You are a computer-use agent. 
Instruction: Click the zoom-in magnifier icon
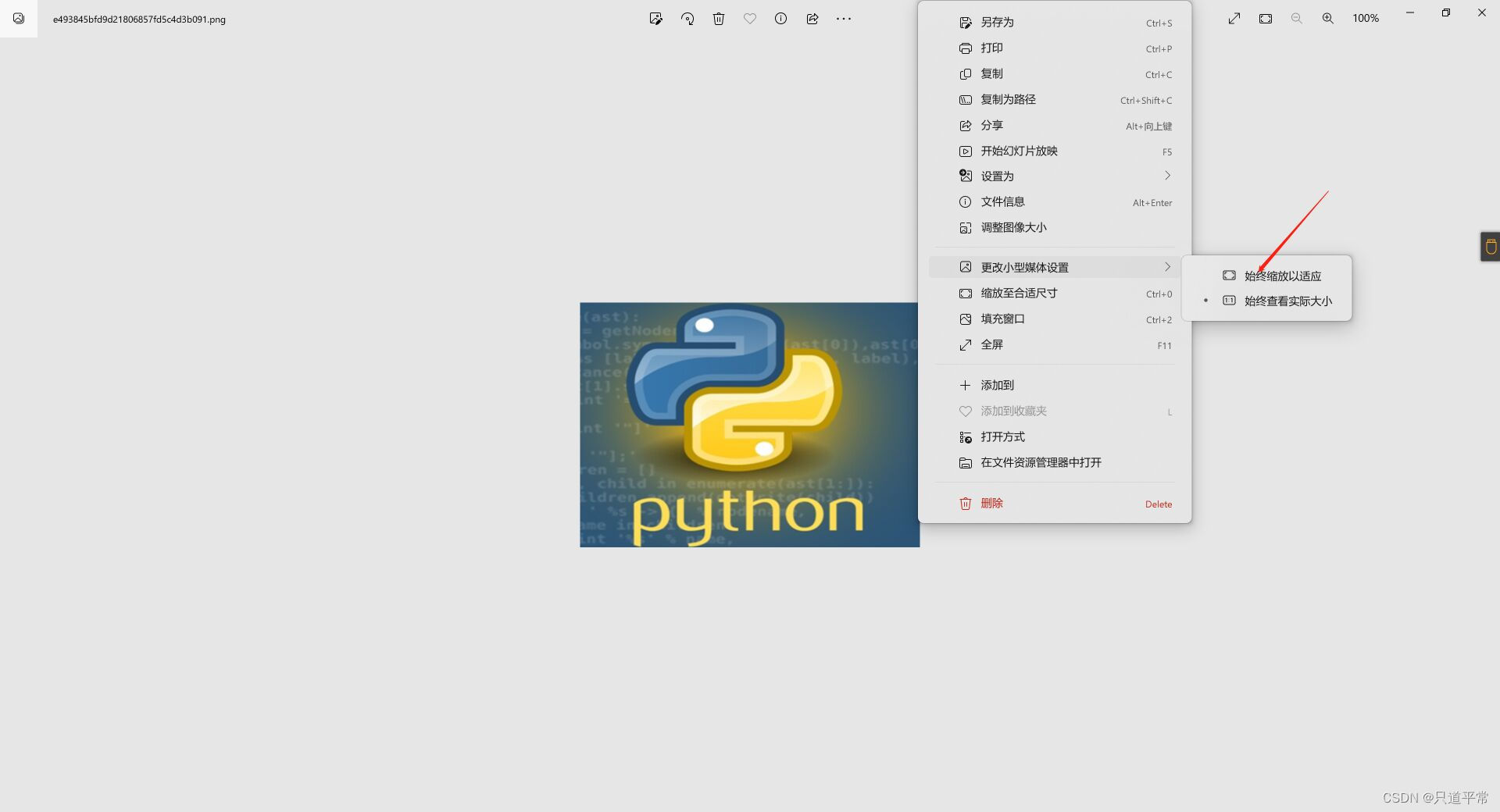click(x=1328, y=18)
